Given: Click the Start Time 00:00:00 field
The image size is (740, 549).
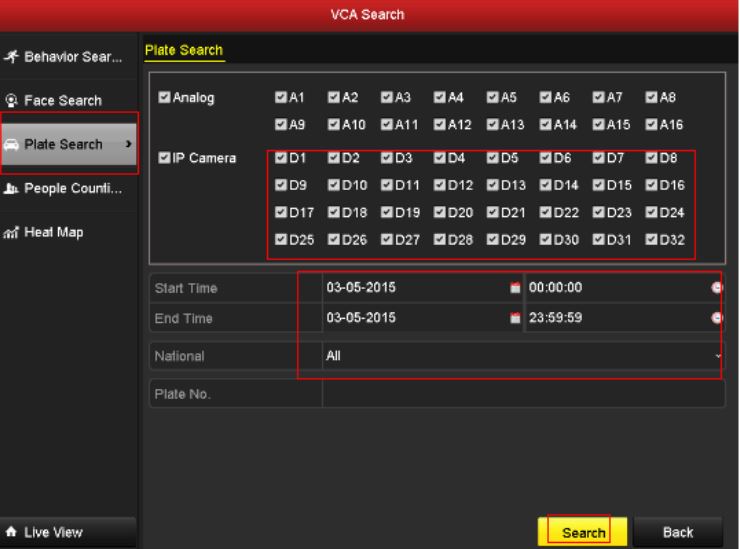Looking at the screenshot, I should [x=624, y=287].
